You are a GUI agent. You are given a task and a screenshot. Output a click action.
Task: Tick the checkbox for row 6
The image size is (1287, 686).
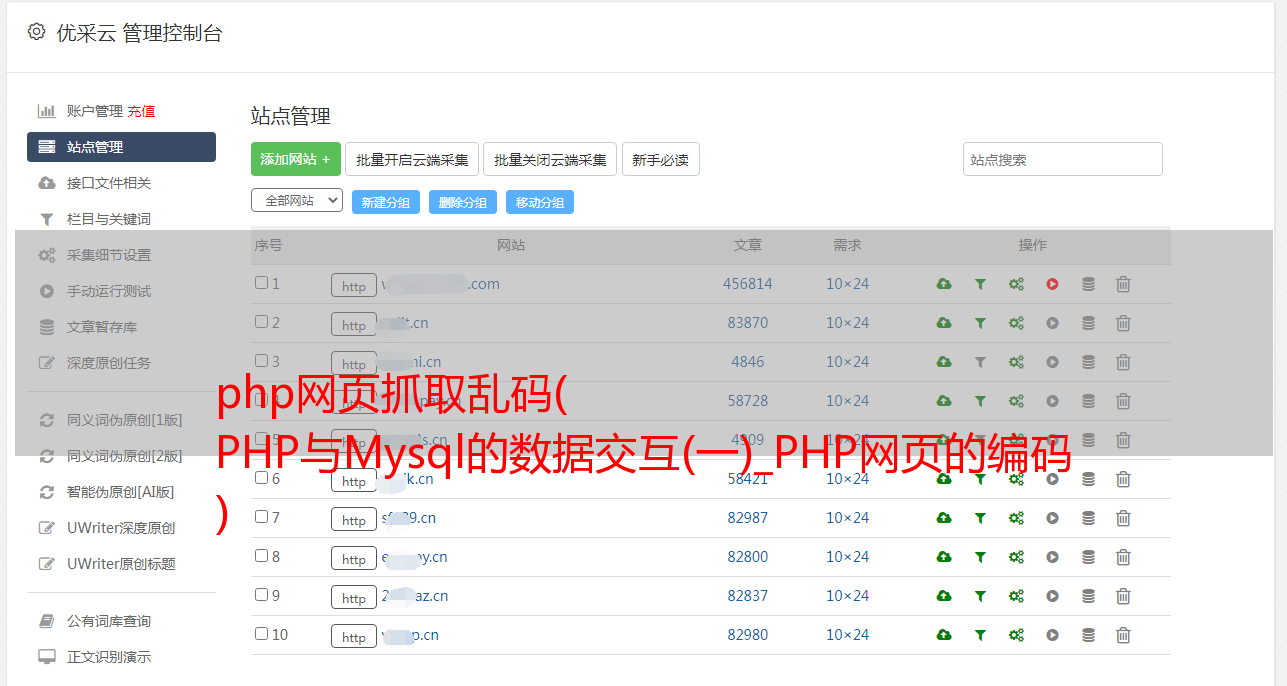[261, 478]
